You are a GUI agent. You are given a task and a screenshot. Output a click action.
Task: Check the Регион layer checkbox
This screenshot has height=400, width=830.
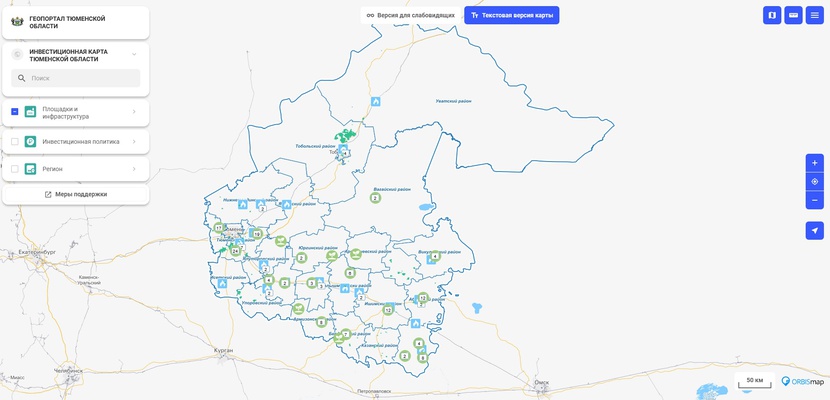15,169
